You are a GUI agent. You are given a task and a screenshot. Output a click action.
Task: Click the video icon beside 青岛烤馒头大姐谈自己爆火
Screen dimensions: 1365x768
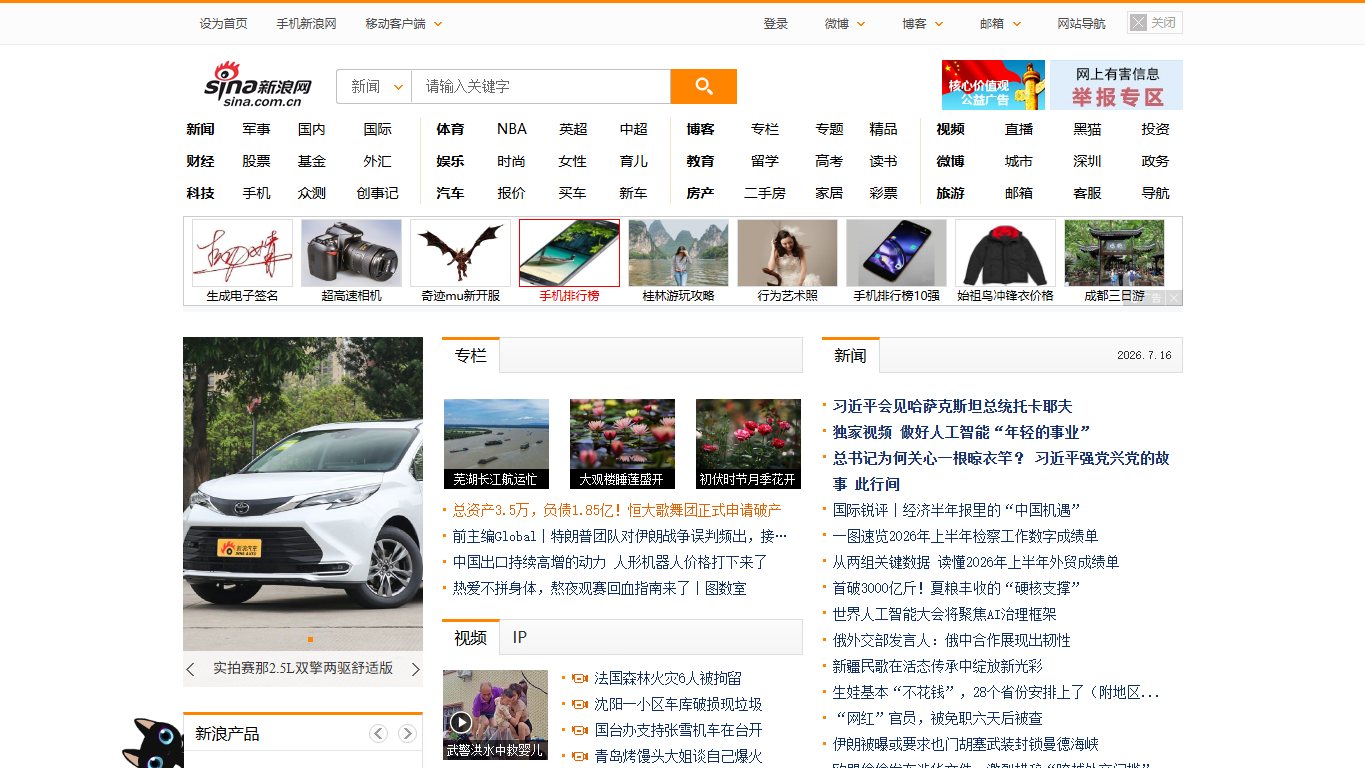point(579,757)
